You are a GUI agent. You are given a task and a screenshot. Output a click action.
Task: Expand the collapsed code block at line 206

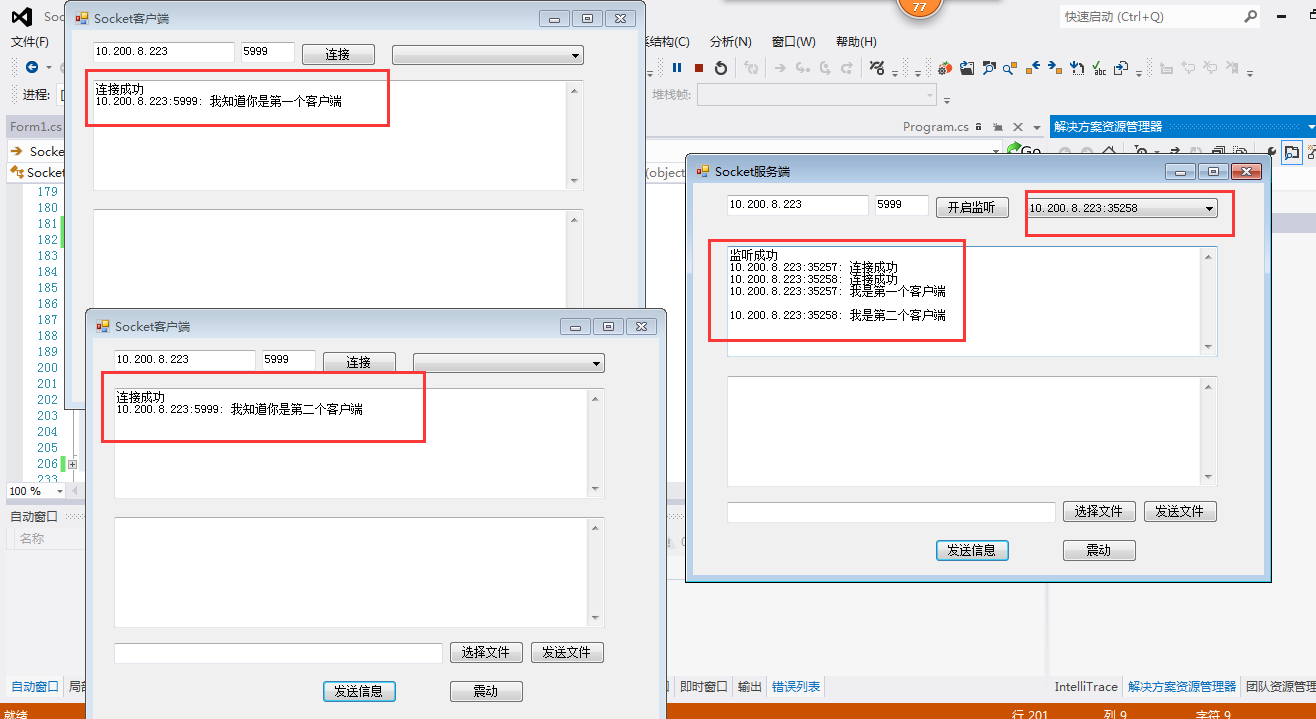[x=72, y=464]
